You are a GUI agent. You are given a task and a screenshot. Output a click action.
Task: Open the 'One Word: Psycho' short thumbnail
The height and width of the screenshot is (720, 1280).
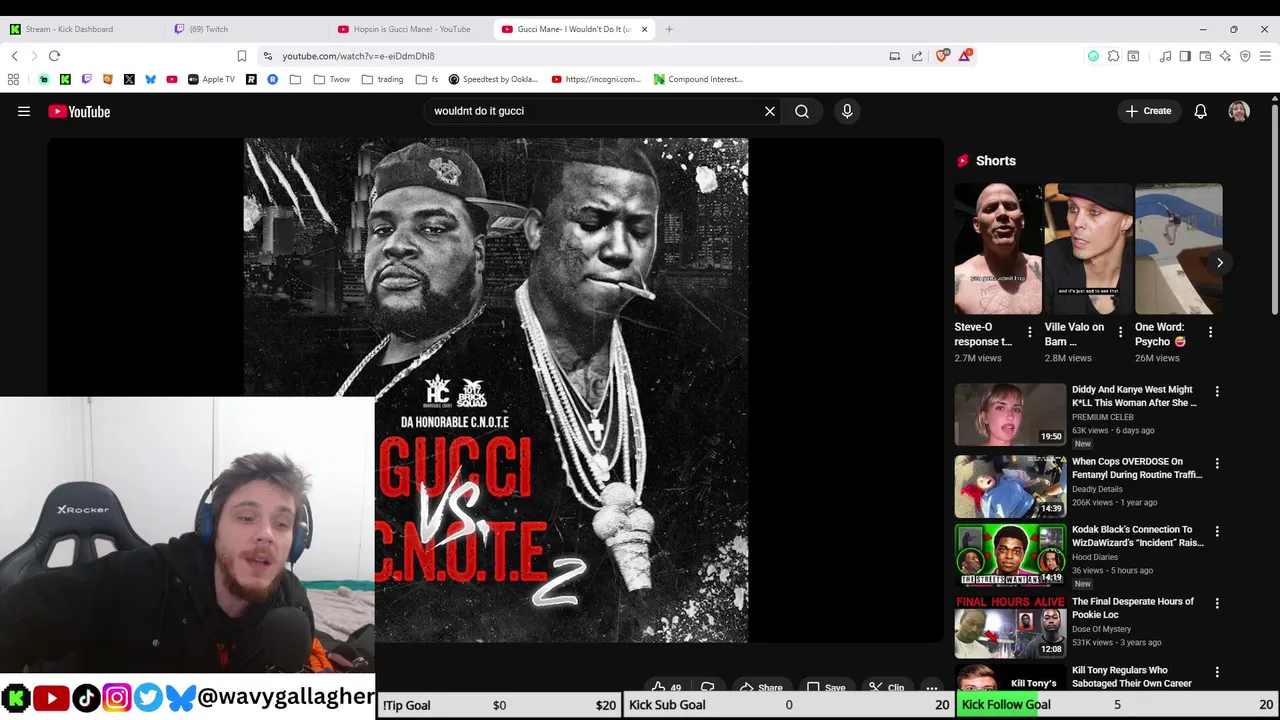coord(1178,249)
